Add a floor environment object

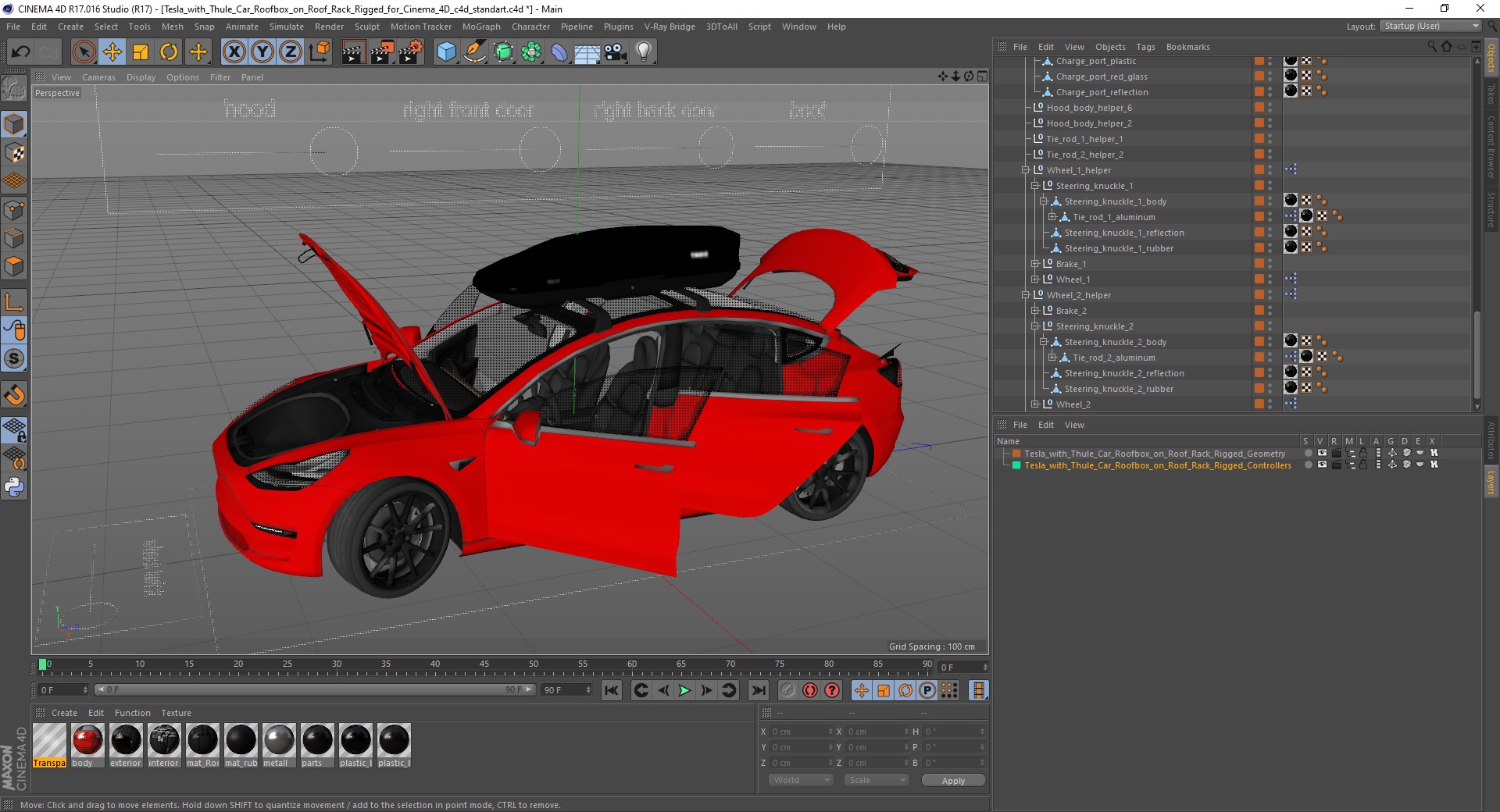pyautogui.click(x=587, y=52)
